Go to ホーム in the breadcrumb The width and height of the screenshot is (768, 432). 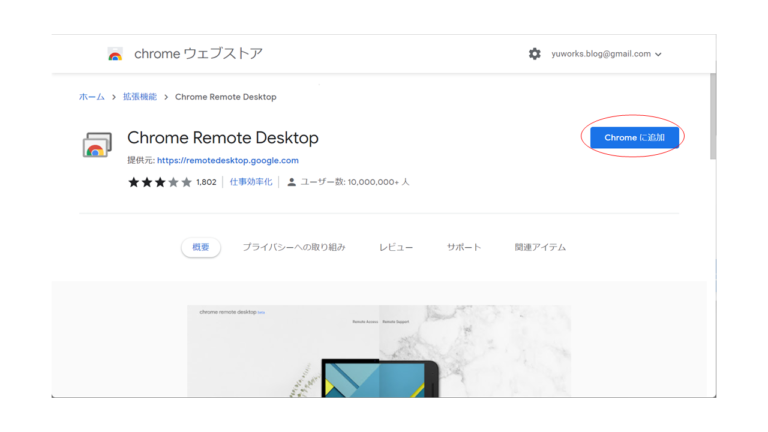click(91, 97)
